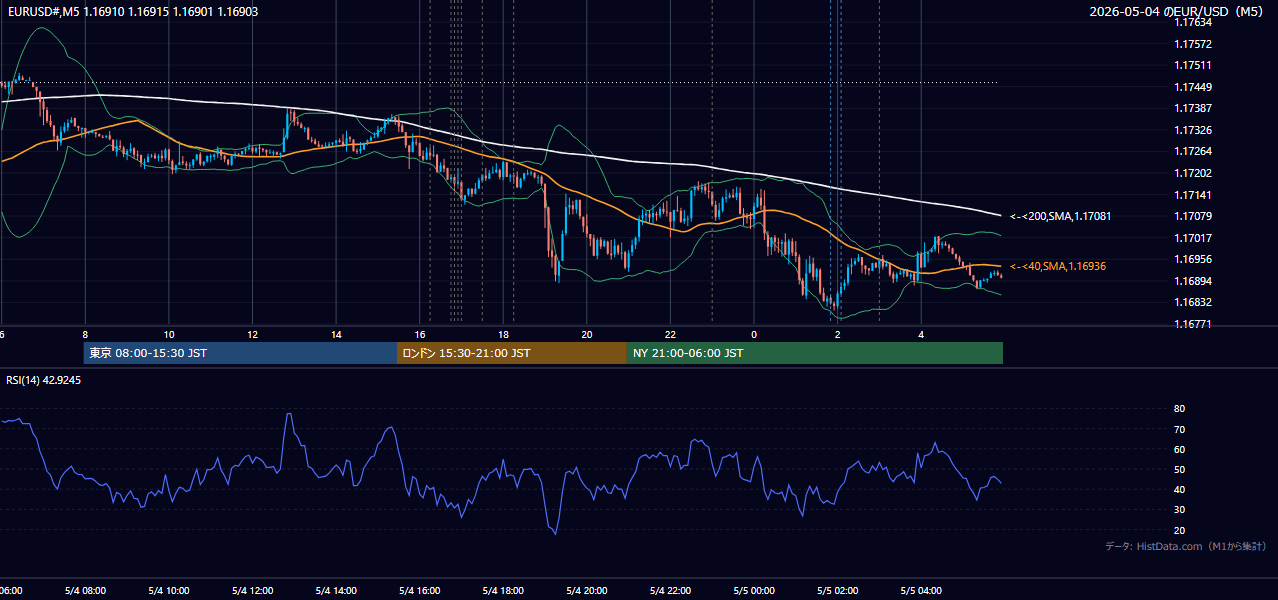
Task: Click price axis value 1.17511
Action: click(x=1191, y=65)
